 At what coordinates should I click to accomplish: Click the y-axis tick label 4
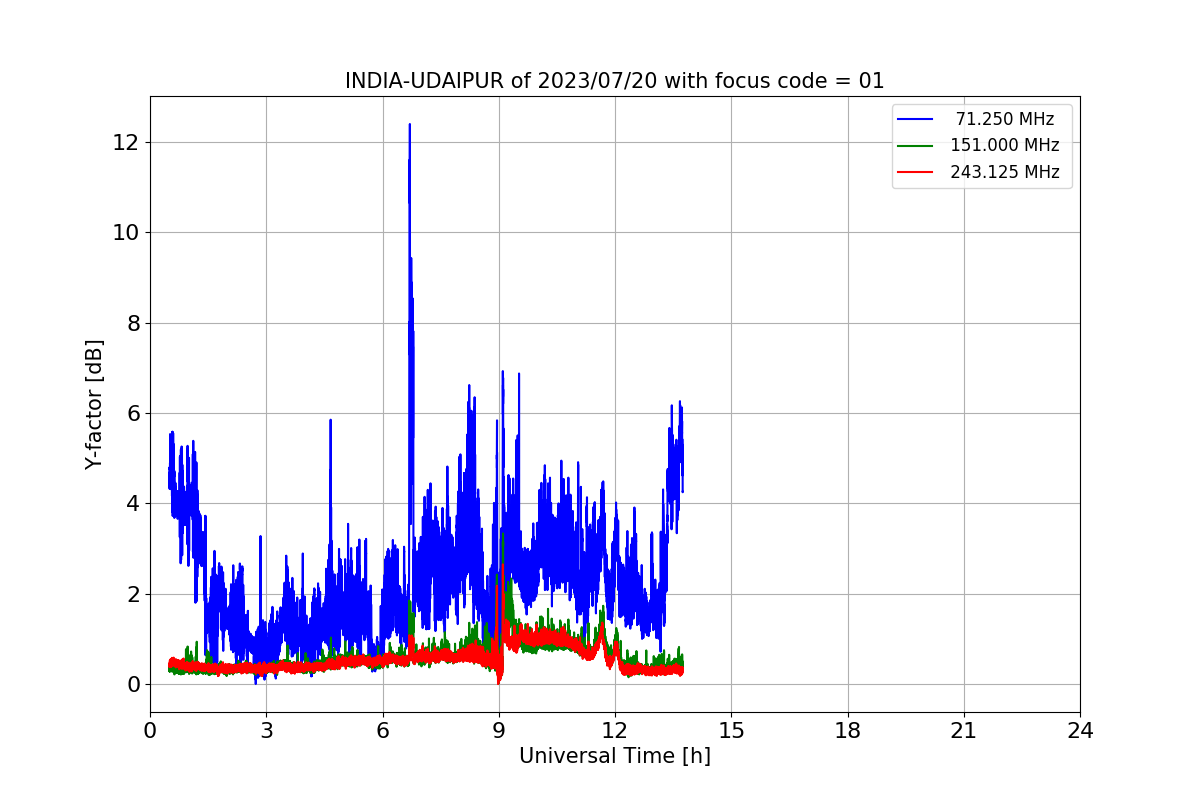coord(132,504)
